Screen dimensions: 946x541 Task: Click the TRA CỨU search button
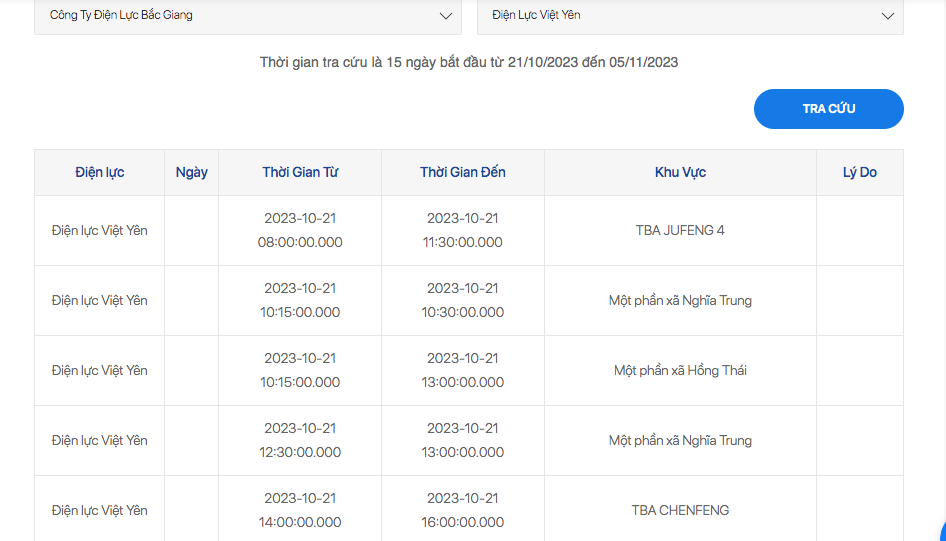[x=828, y=109]
